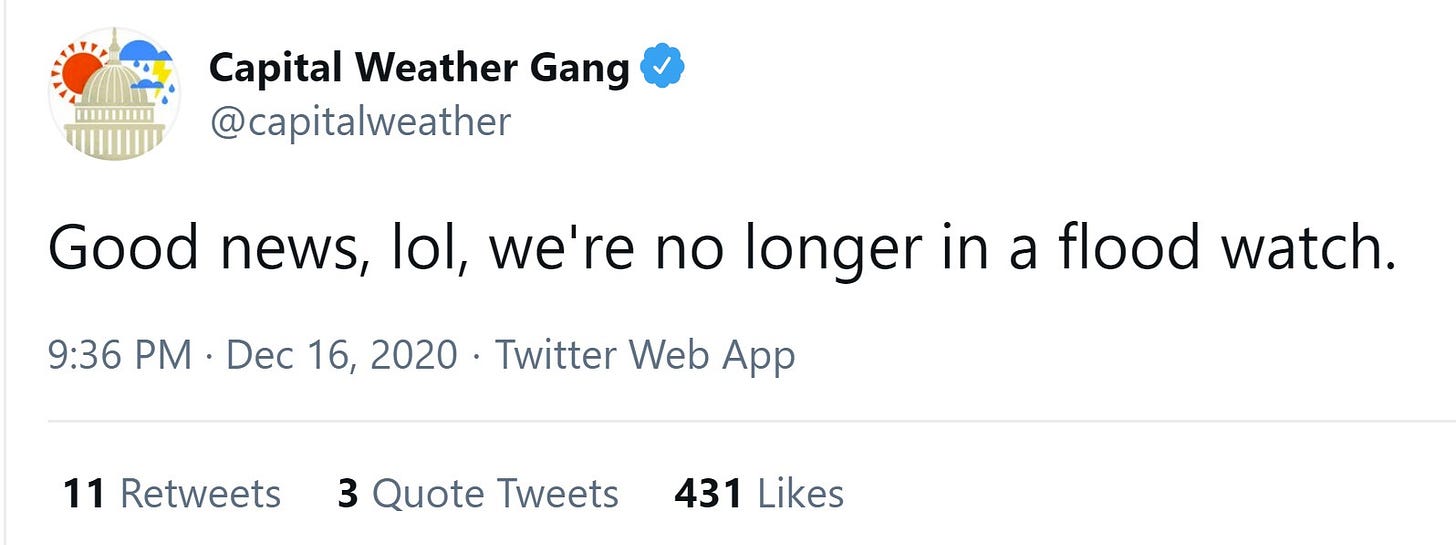Click the tweet text body
The height and width of the screenshot is (545, 1456).
720,250
